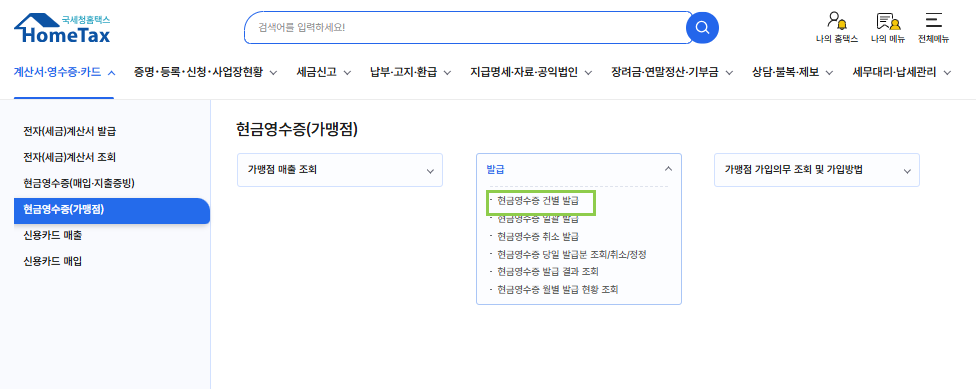
Task: Click chevron next to 상담·불복·제보 menu
Action: tap(829, 73)
